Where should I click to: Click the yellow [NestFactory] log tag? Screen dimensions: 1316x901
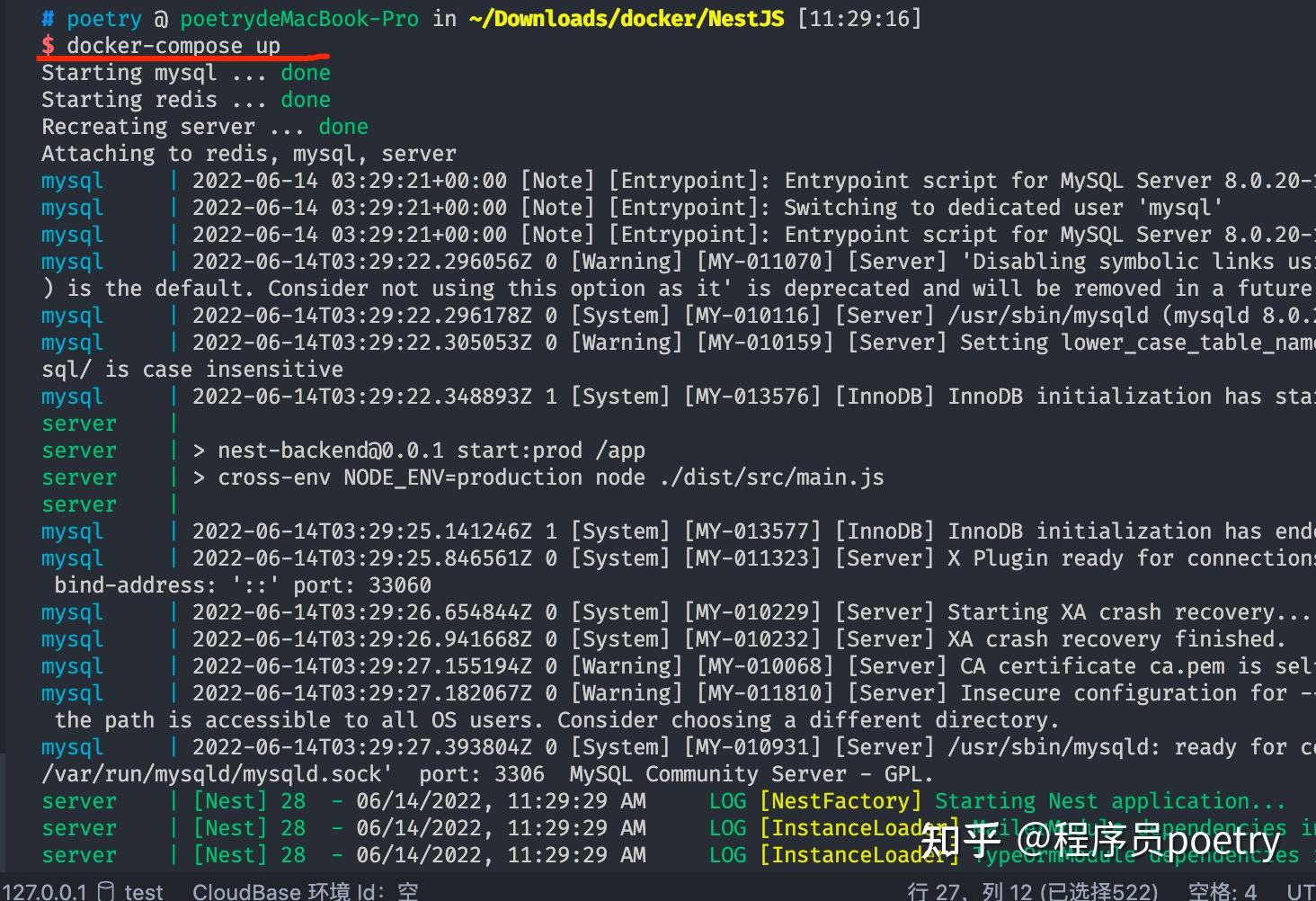pos(840,801)
